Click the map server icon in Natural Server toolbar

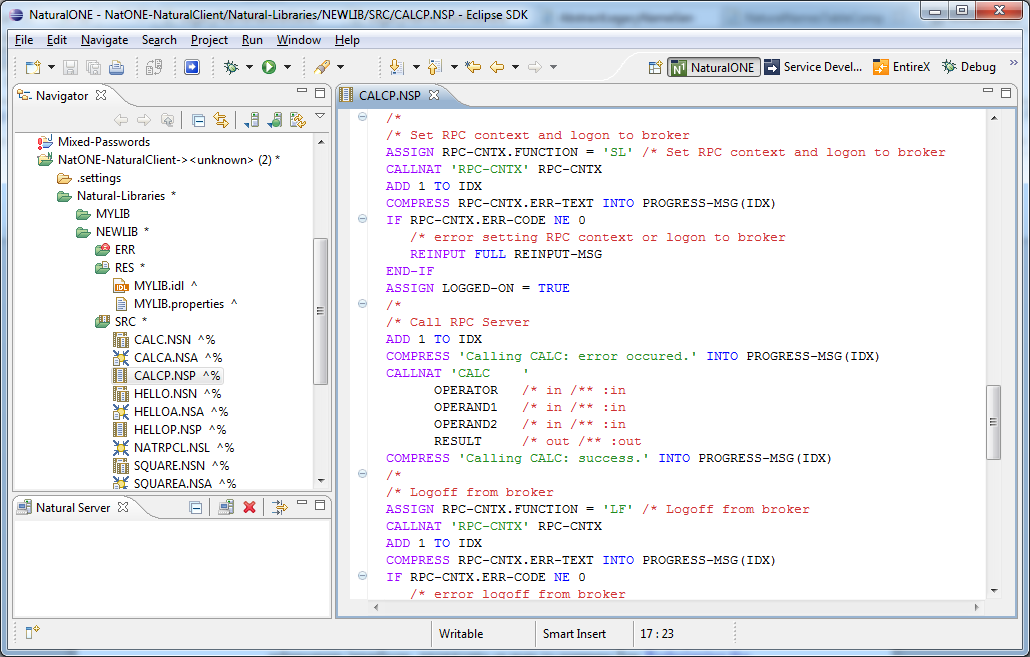pos(226,508)
